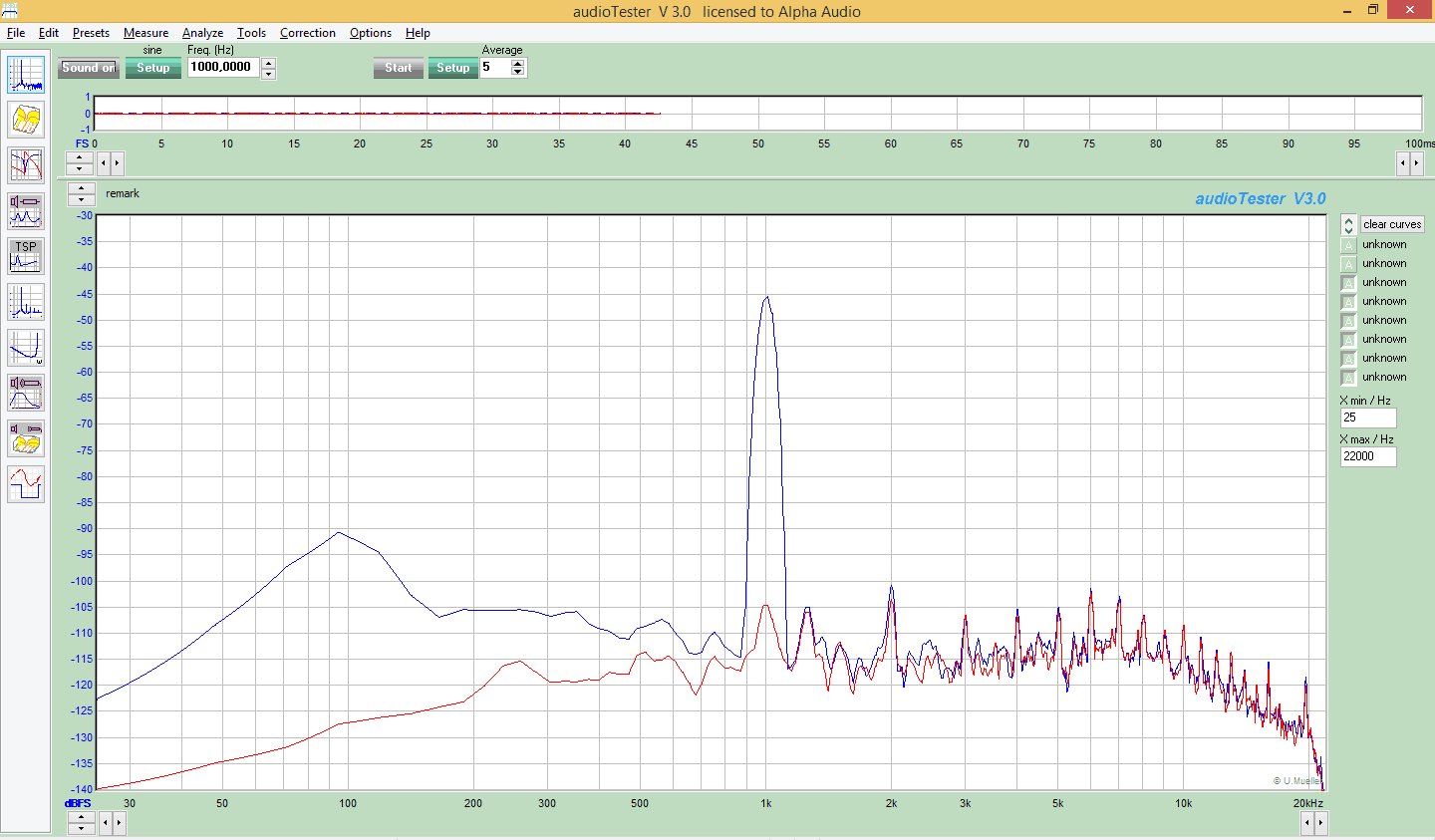Select the square wave oscilloscope icon
Screen dimensions: 1435x840
pyautogui.click(x=26, y=484)
